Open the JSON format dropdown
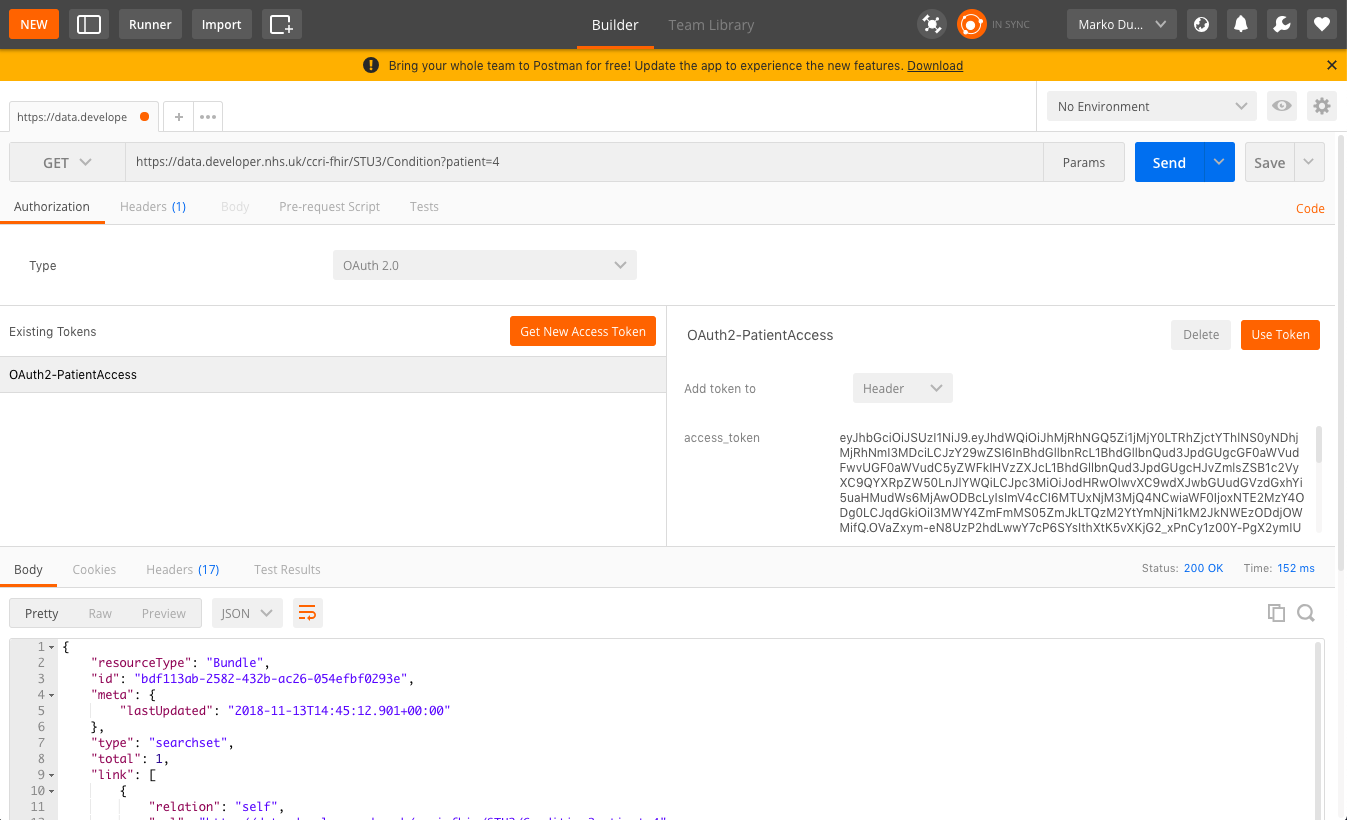 [x=247, y=613]
